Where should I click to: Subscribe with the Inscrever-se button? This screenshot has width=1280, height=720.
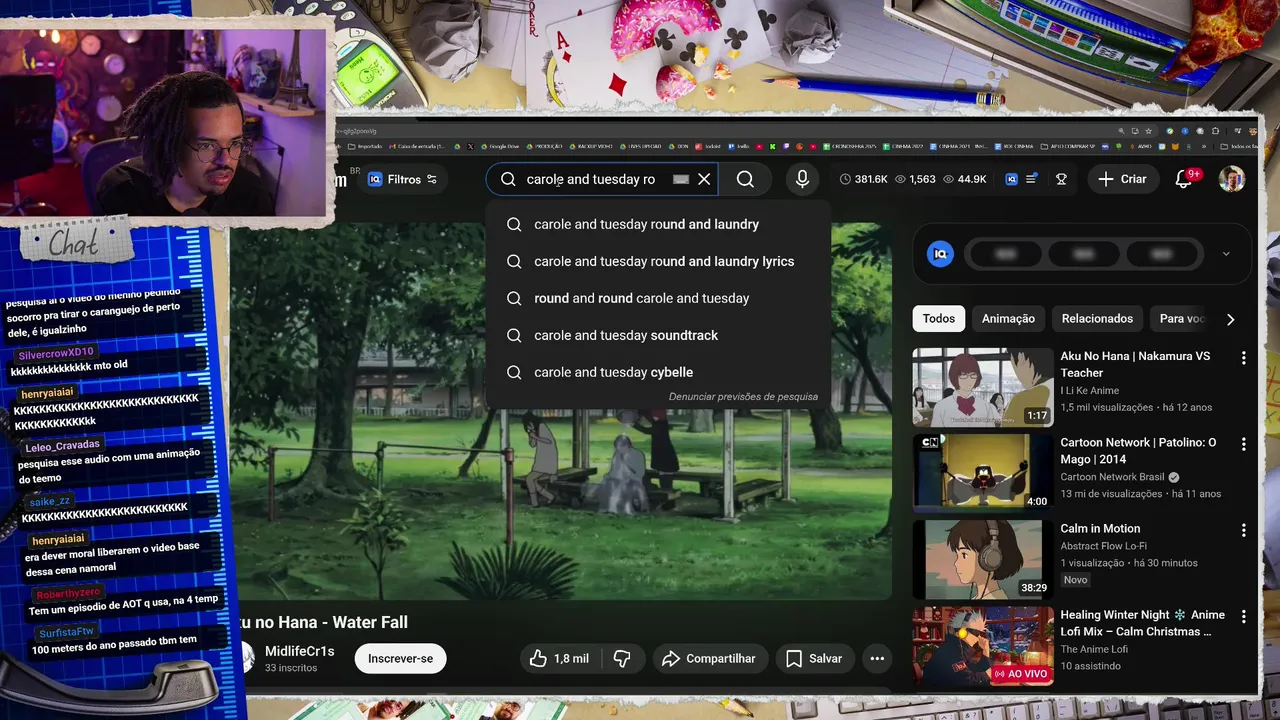pos(400,658)
